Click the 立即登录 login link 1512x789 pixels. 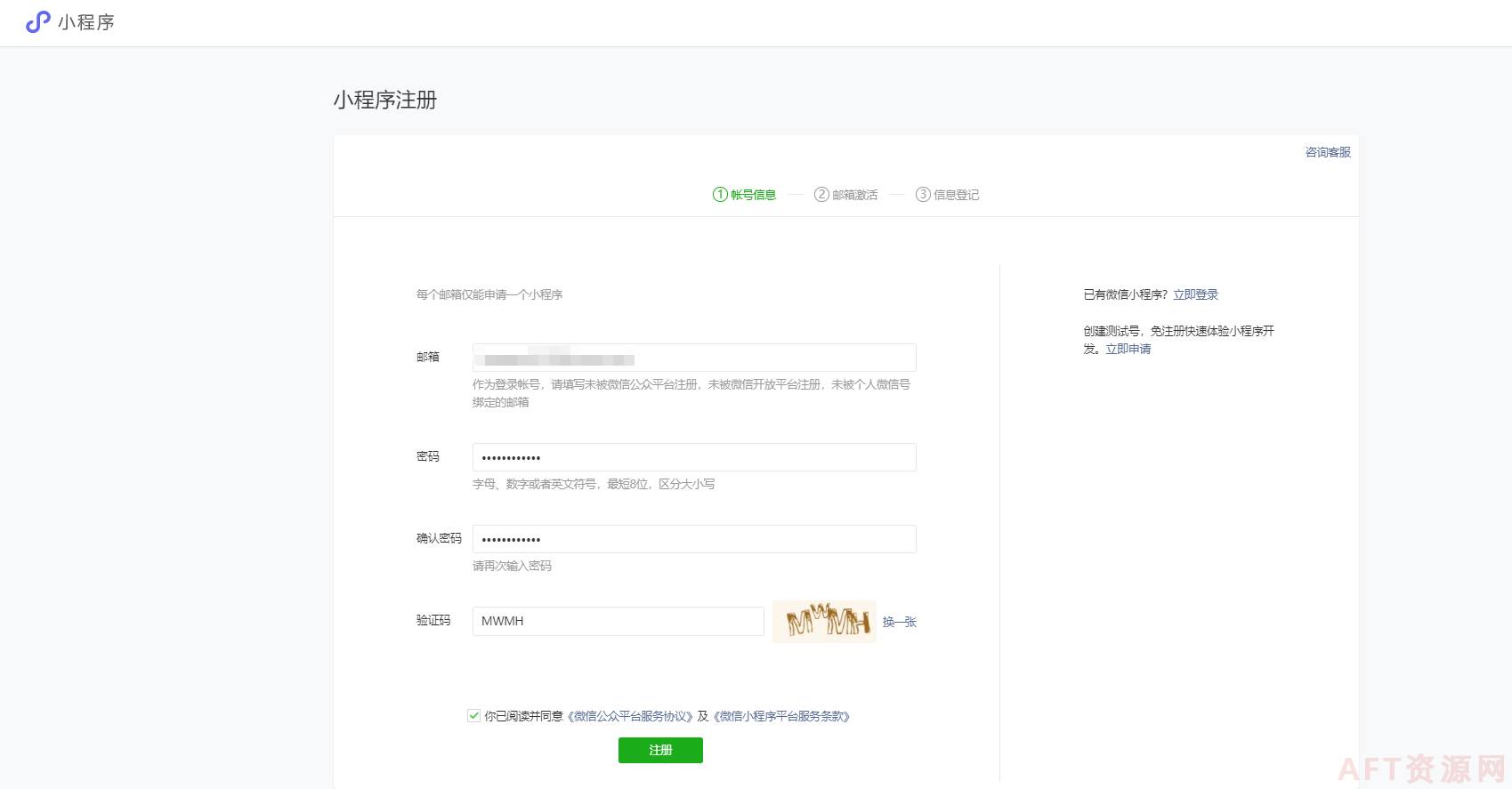(x=1195, y=294)
